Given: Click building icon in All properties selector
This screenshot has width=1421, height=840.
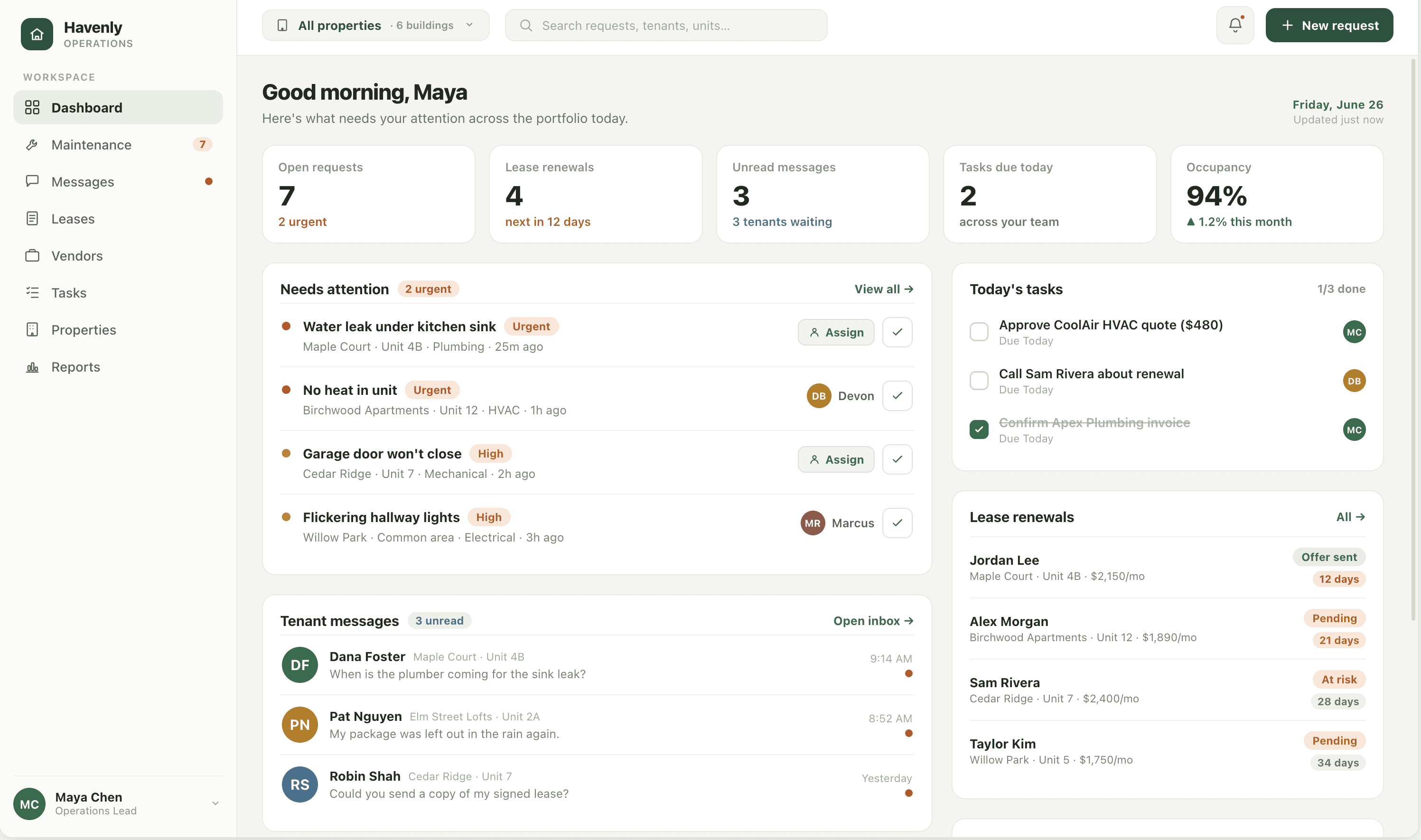Looking at the screenshot, I should [282, 26].
